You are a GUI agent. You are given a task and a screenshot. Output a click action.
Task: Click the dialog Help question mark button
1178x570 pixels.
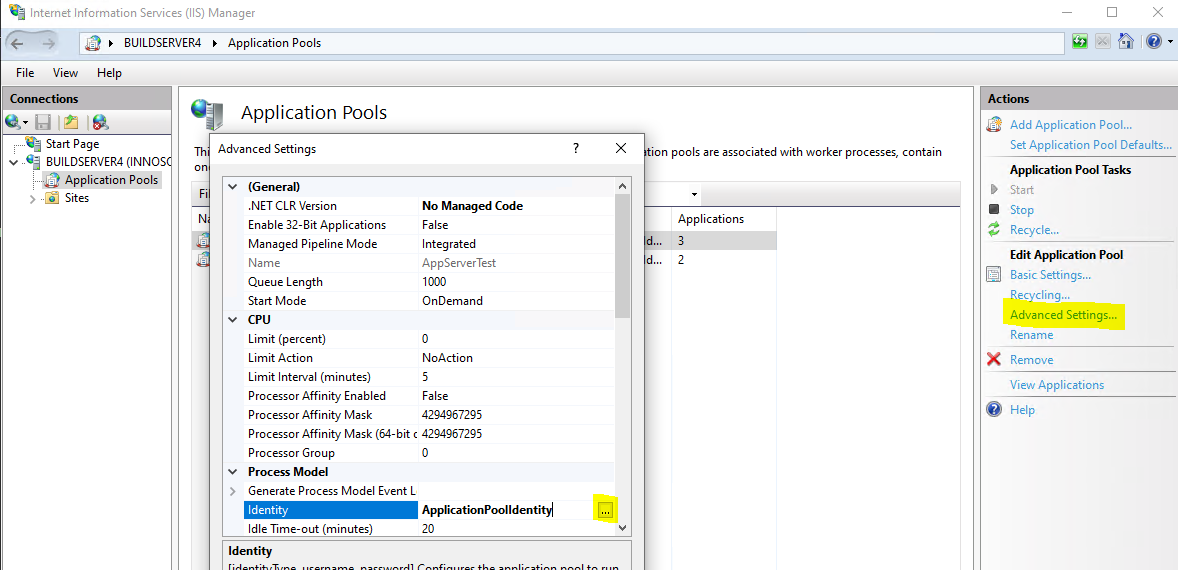(x=576, y=149)
